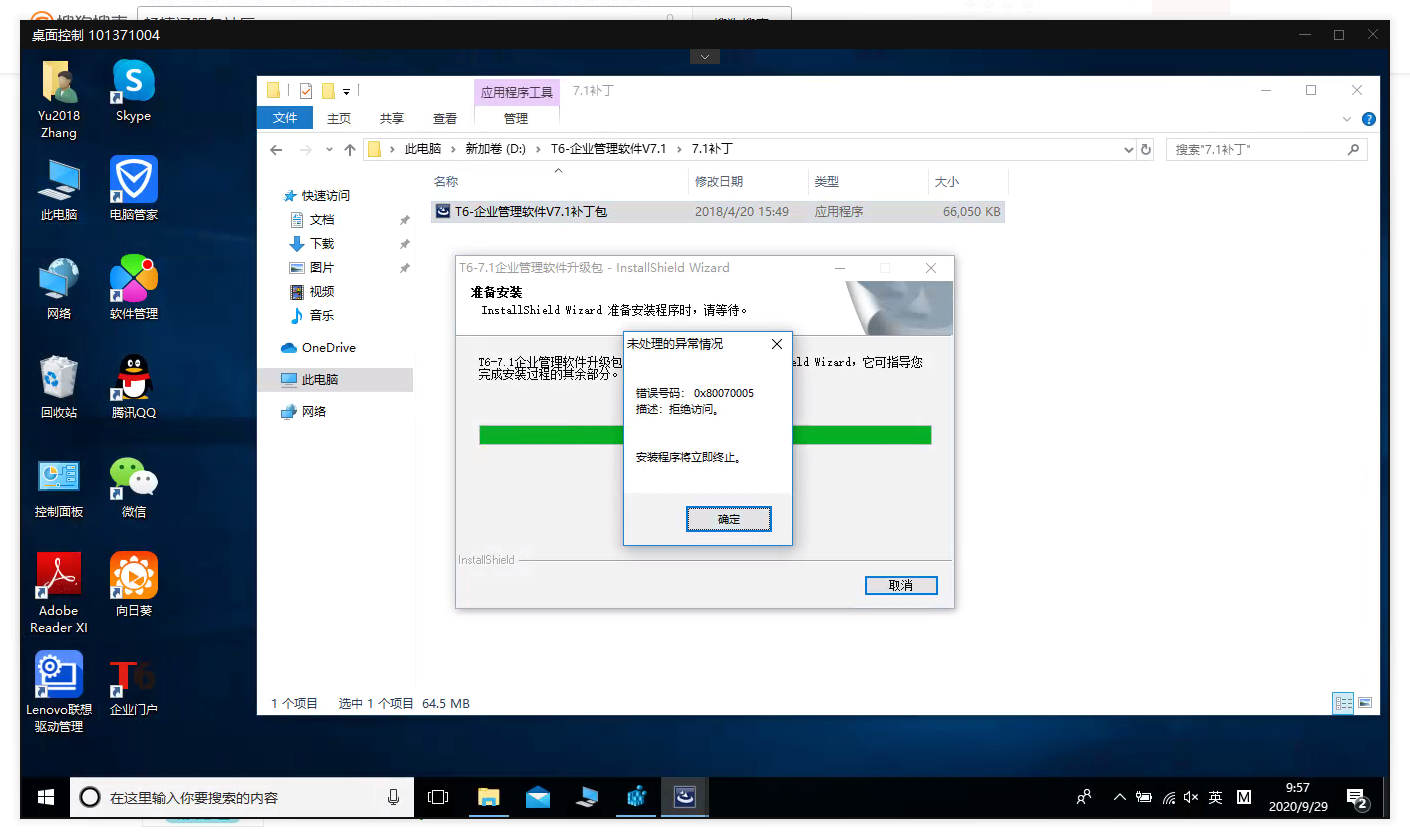
Task: Open the notification center icon
Action: 1357,797
